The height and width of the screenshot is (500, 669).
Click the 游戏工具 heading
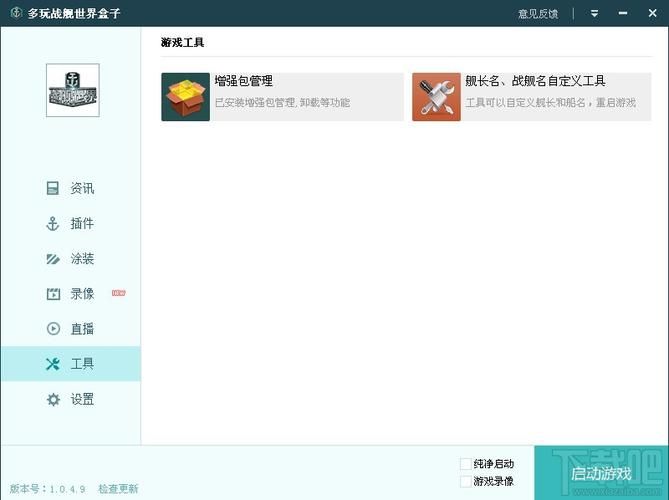[x=183, y=42]
